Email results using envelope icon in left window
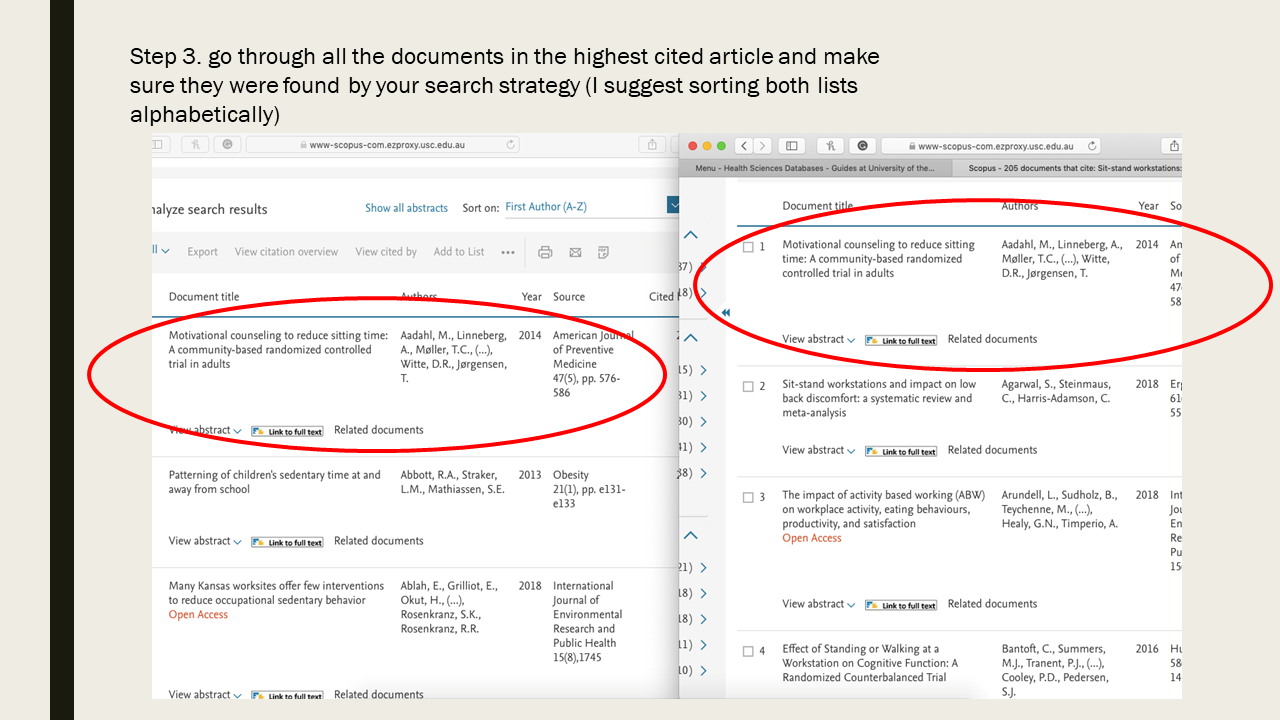The height and width of the screenshot is (720, 1280). pyautogui.click(x=575, y=252)
